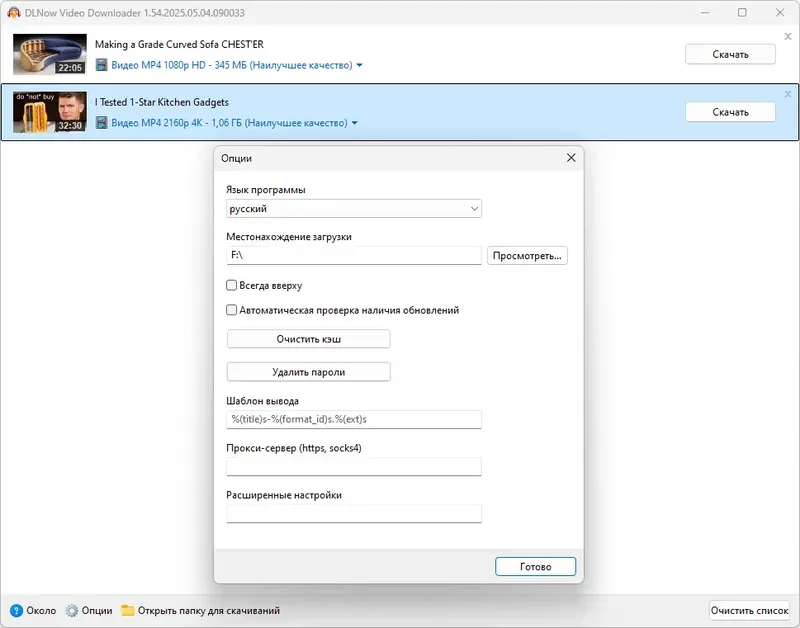Click the film icon beside 1080p HD format

[x=102, y=65]
